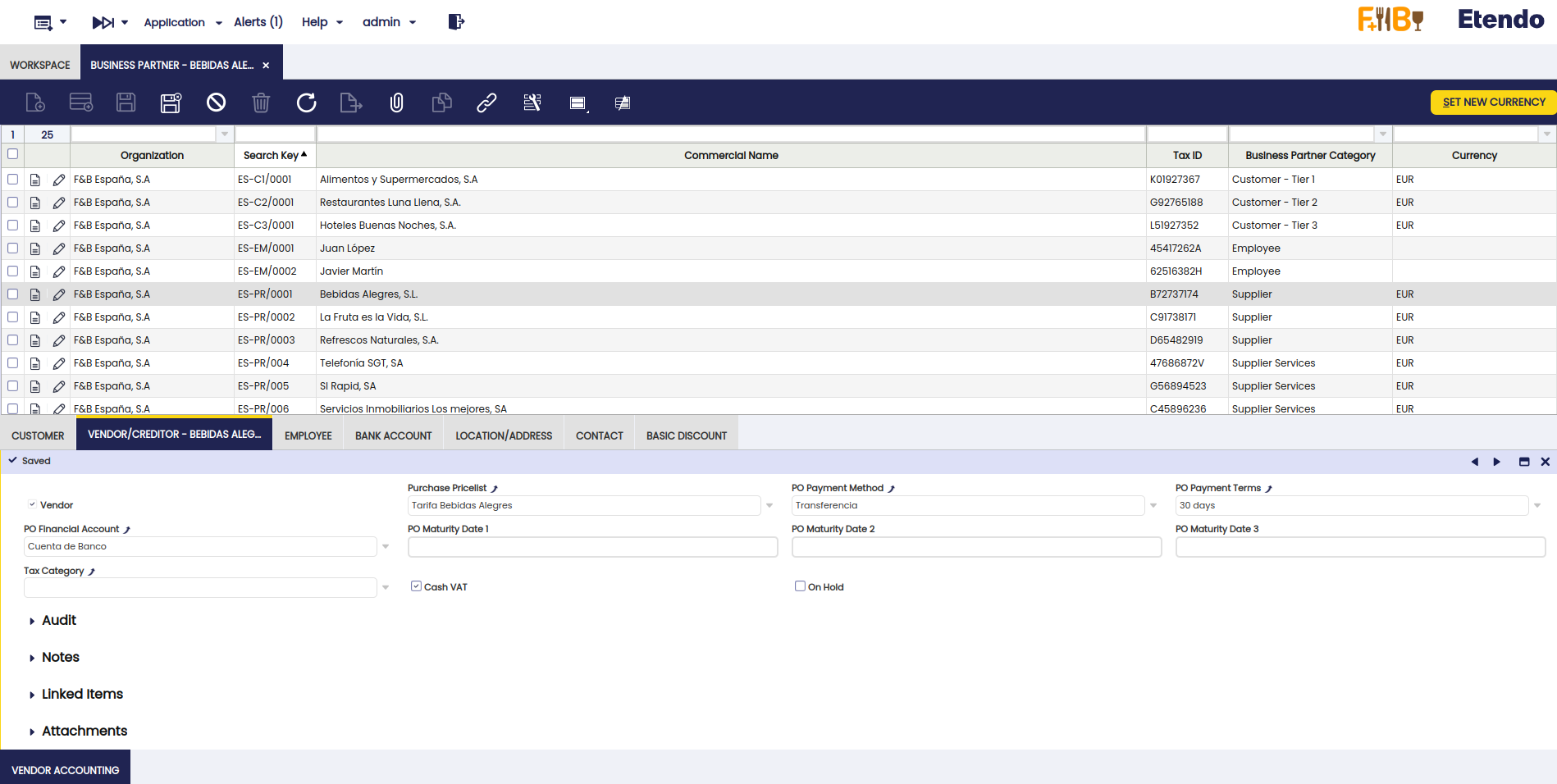Screen dimensions: 1557x784
Task: Click the form/grid view toggle toolbar icon
Action: click(578, 103)
